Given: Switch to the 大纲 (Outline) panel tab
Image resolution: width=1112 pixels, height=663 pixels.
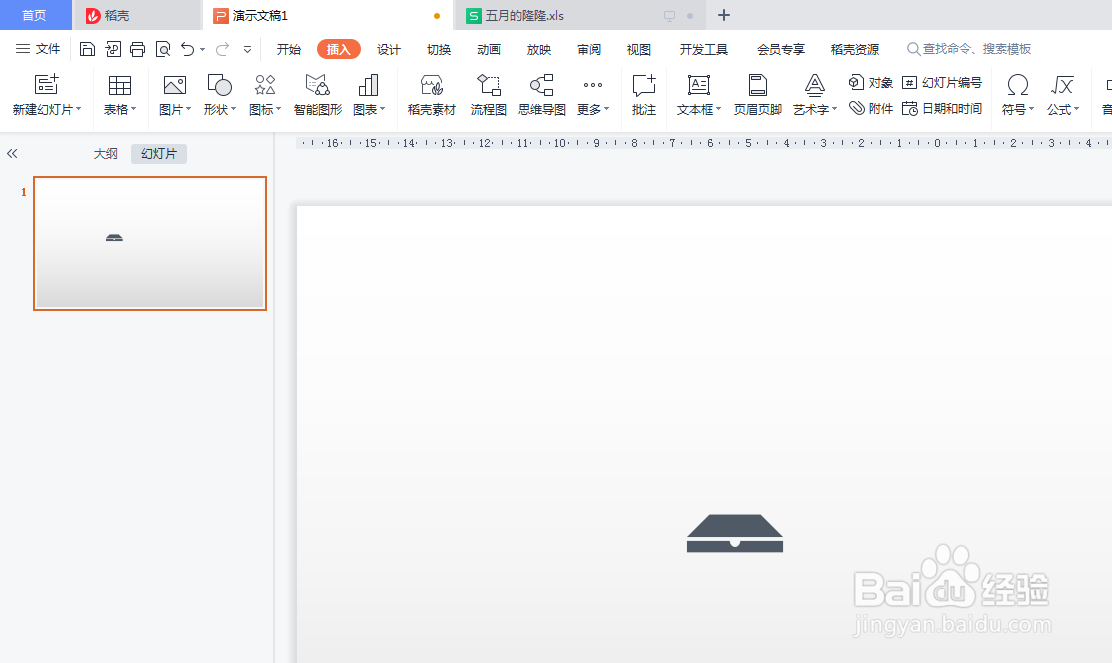Looking at the screenshot, I should (105, 153).
